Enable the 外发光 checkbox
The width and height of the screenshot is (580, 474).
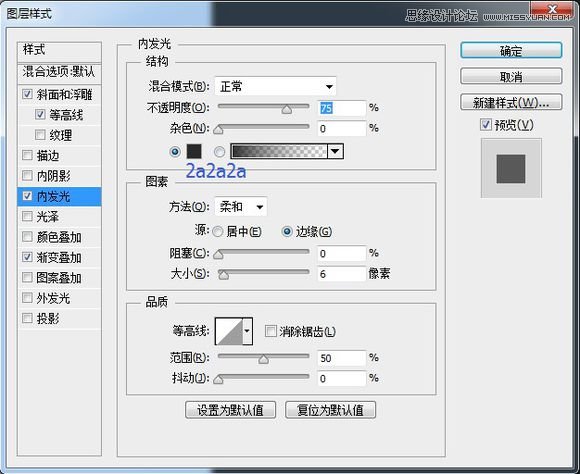tap(27, 297)
